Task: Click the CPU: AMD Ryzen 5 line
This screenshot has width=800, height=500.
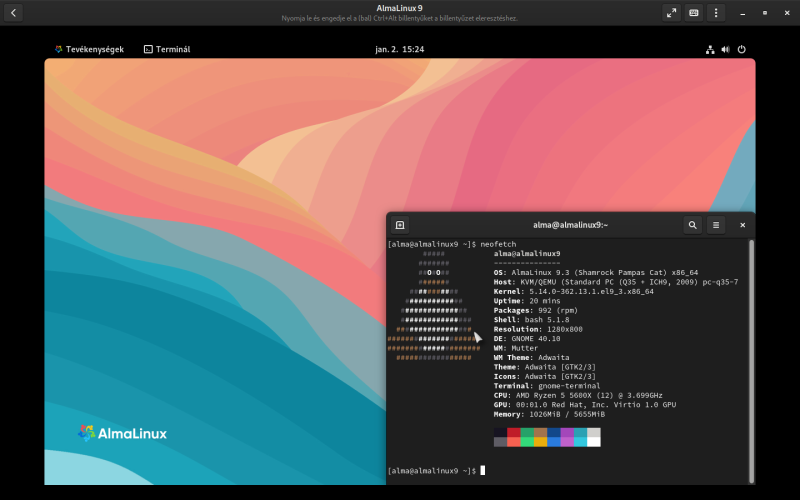Action: (578, 395)
